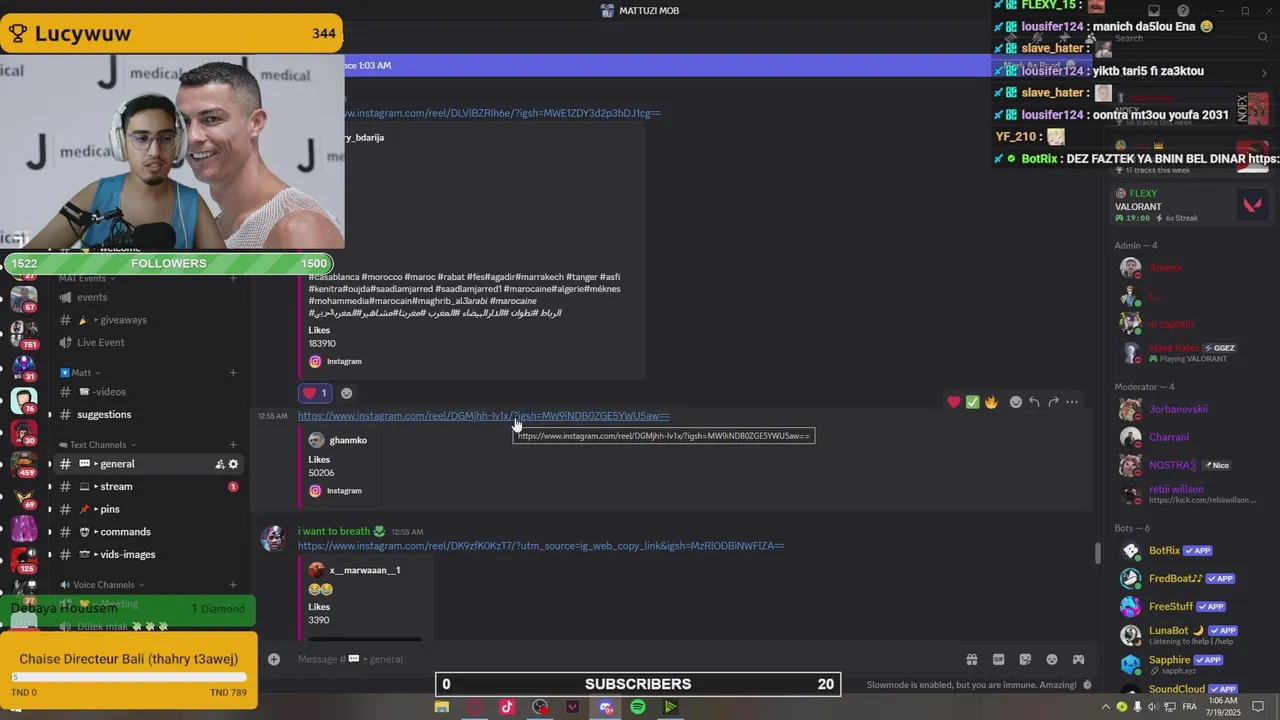The height and width of the screenshot is (720, 1280).
Task: Select server icon with 751 badge
Action: click(x=24, y=332)
